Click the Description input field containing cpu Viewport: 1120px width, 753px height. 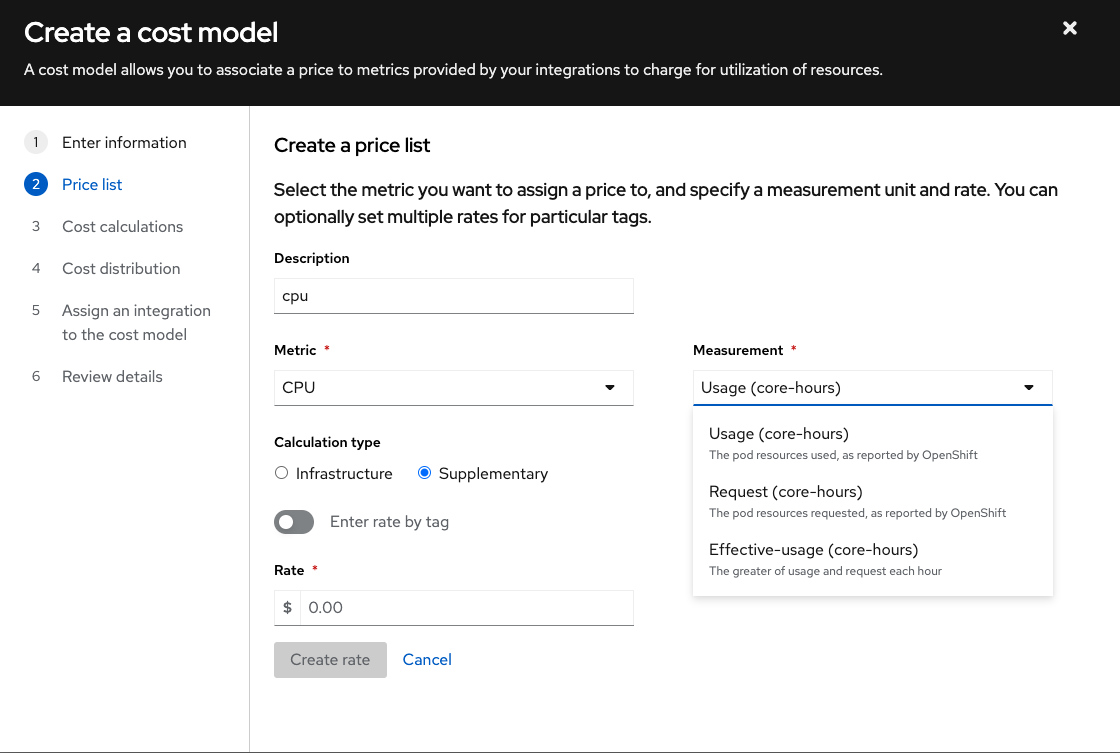click(454, 296)
